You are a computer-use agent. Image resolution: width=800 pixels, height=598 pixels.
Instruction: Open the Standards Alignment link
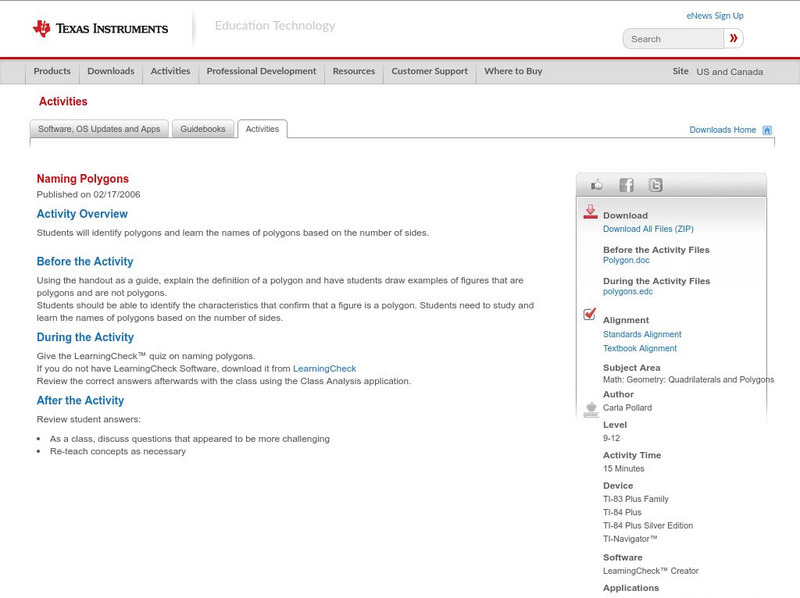642,334
